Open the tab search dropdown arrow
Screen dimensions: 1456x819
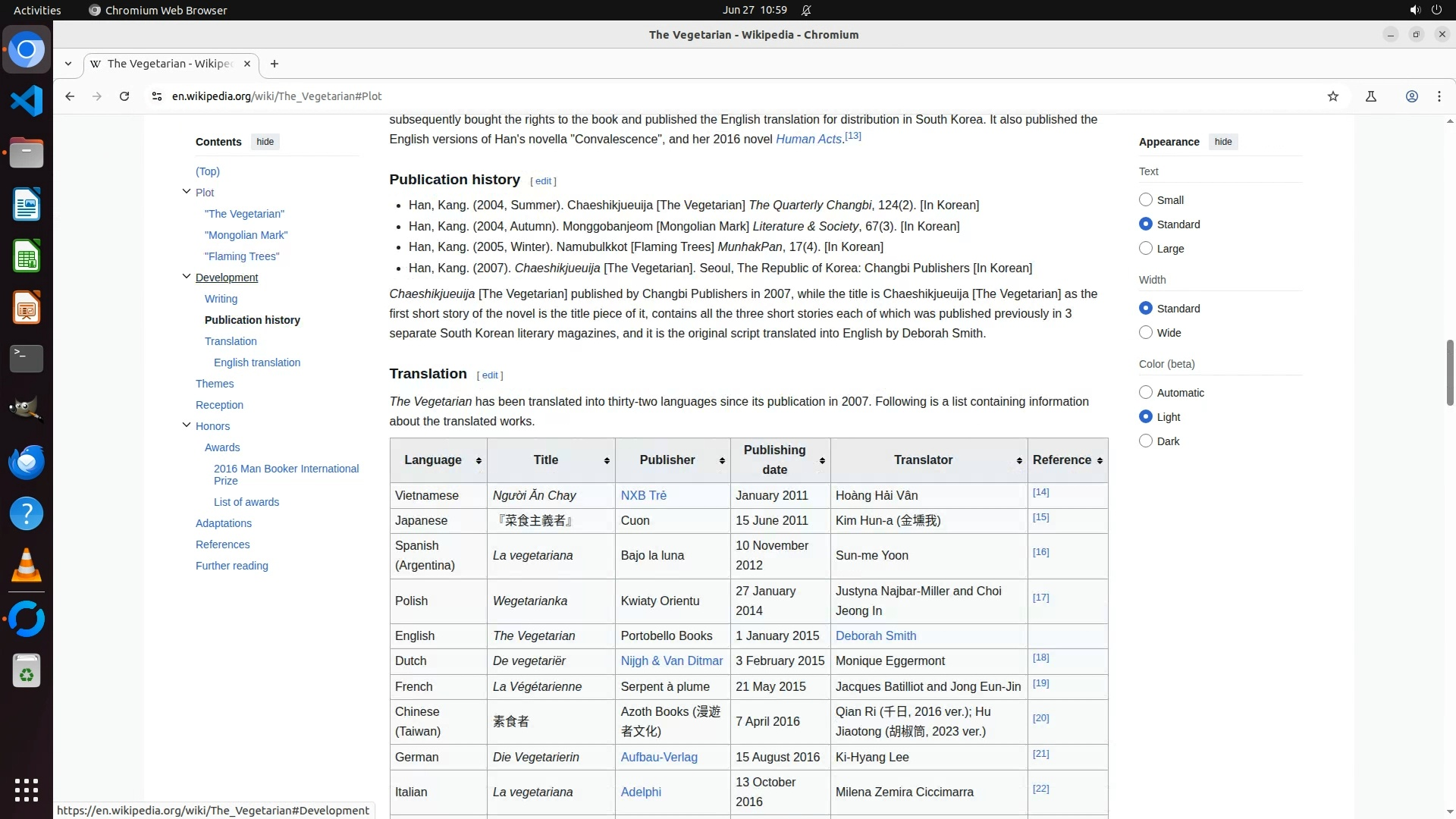pyautogui.click(x=68, y=64)
